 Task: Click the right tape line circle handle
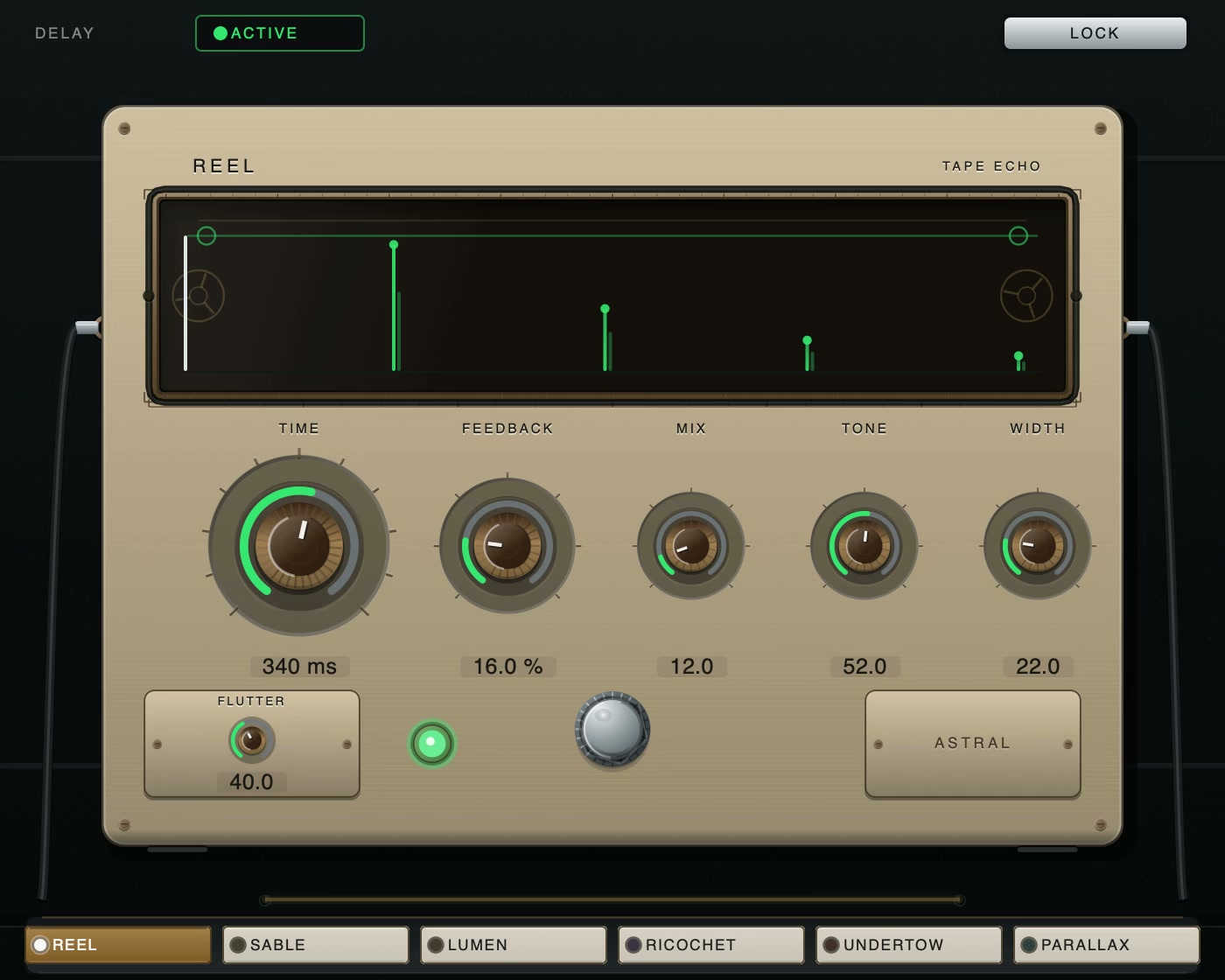coord(1018,235)
